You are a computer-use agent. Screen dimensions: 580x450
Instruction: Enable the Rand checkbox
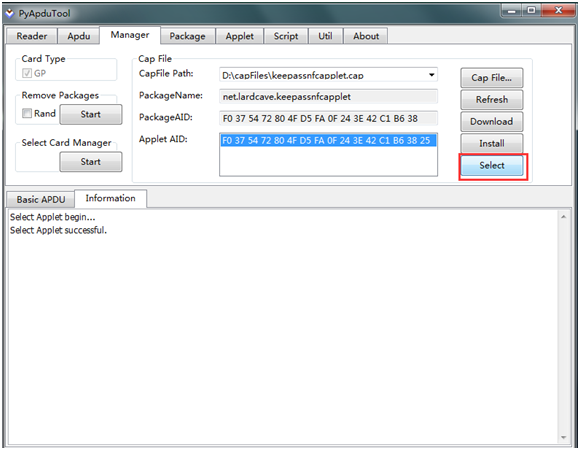click(27, 113)
